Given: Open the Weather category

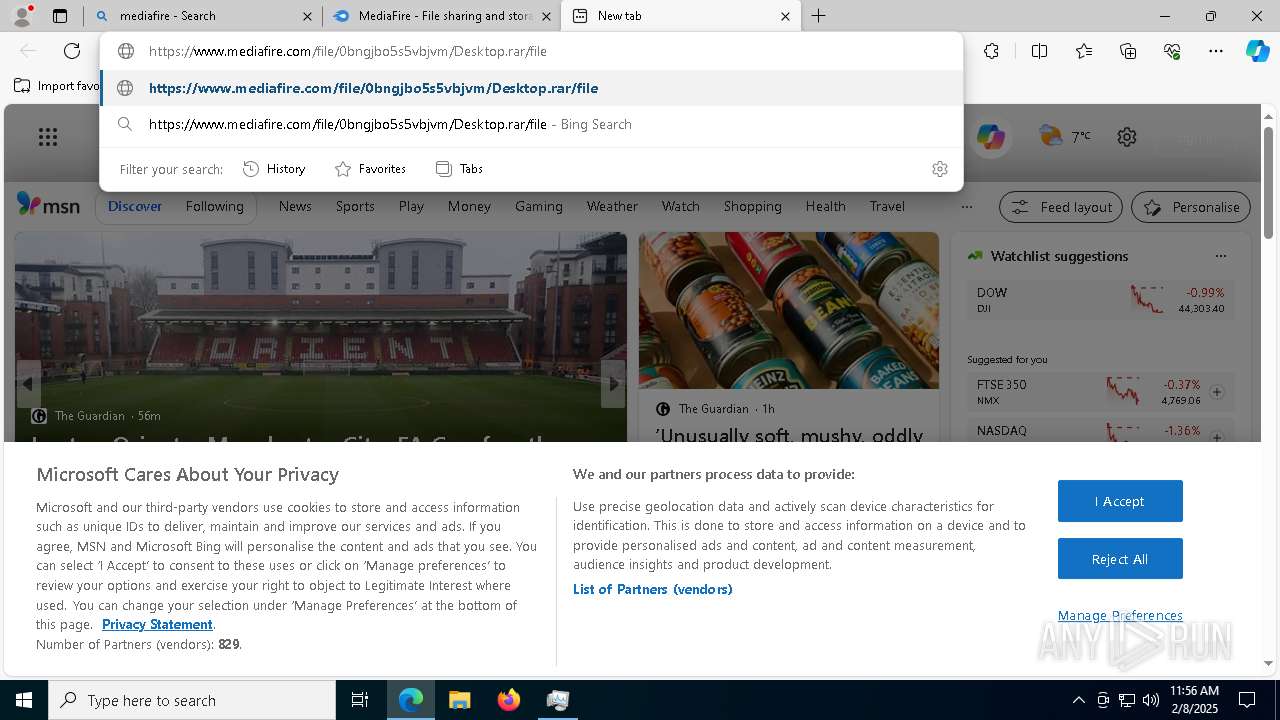Looking at the screenshot, I should pos(612,206).
